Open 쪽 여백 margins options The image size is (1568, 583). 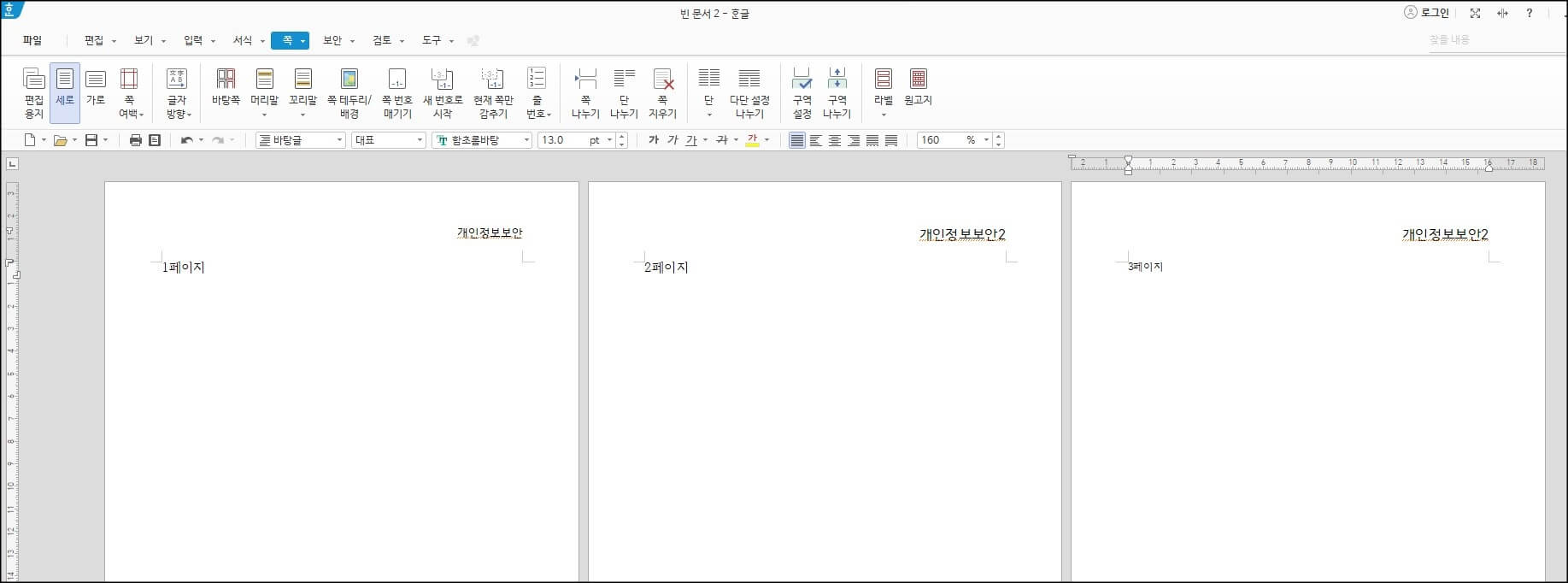(129, 93)
